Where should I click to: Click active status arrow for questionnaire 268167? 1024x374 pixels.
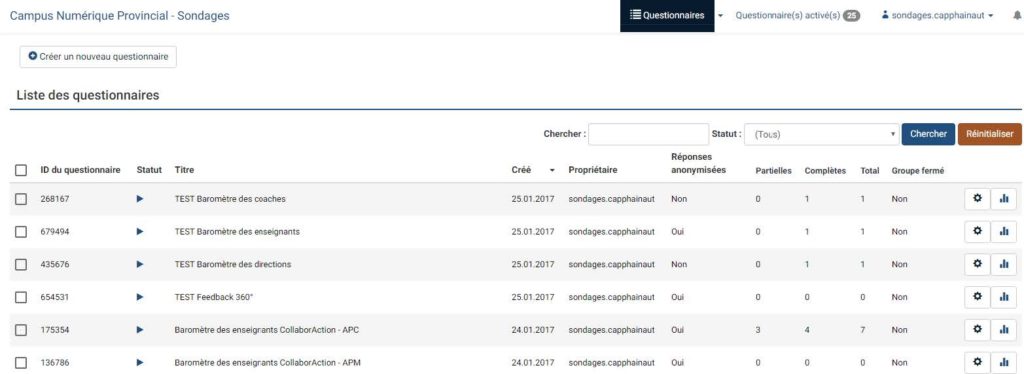[x=140, y=199]
